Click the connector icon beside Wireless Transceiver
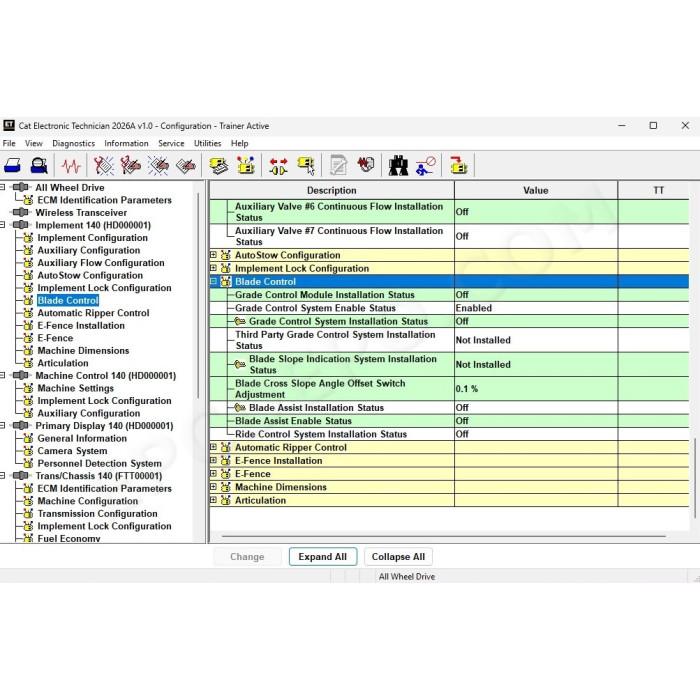The width and height of the screenshot is (700, 700). [21, 212]
